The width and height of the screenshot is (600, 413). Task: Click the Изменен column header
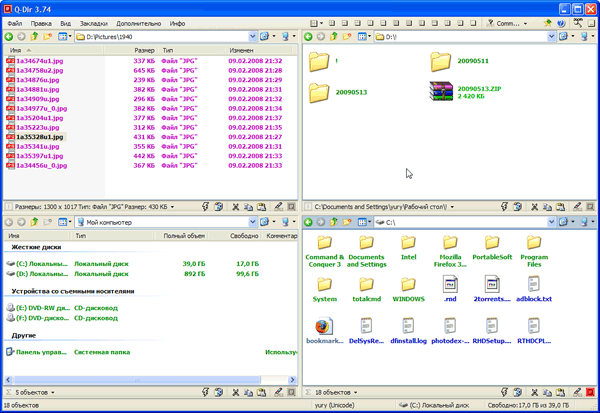[x=241, y=50]
